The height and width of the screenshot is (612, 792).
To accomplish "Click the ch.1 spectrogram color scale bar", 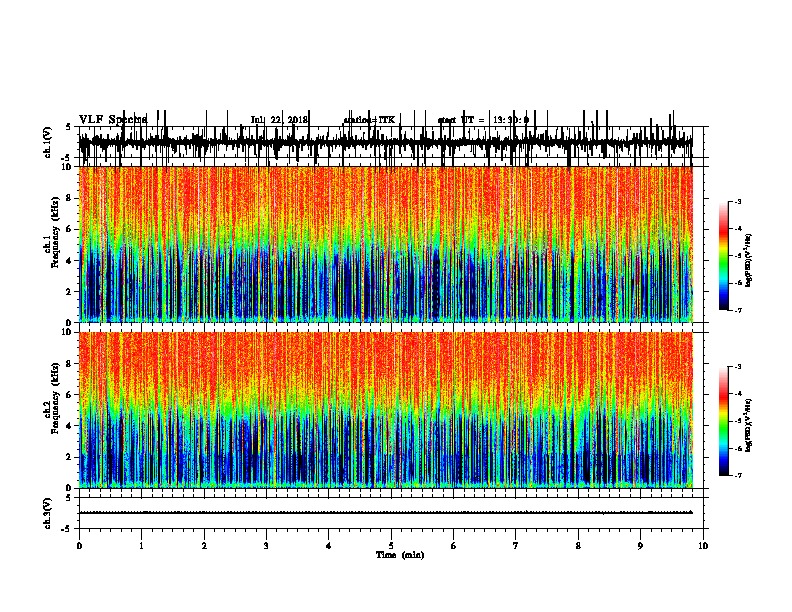I will [724, 256].
